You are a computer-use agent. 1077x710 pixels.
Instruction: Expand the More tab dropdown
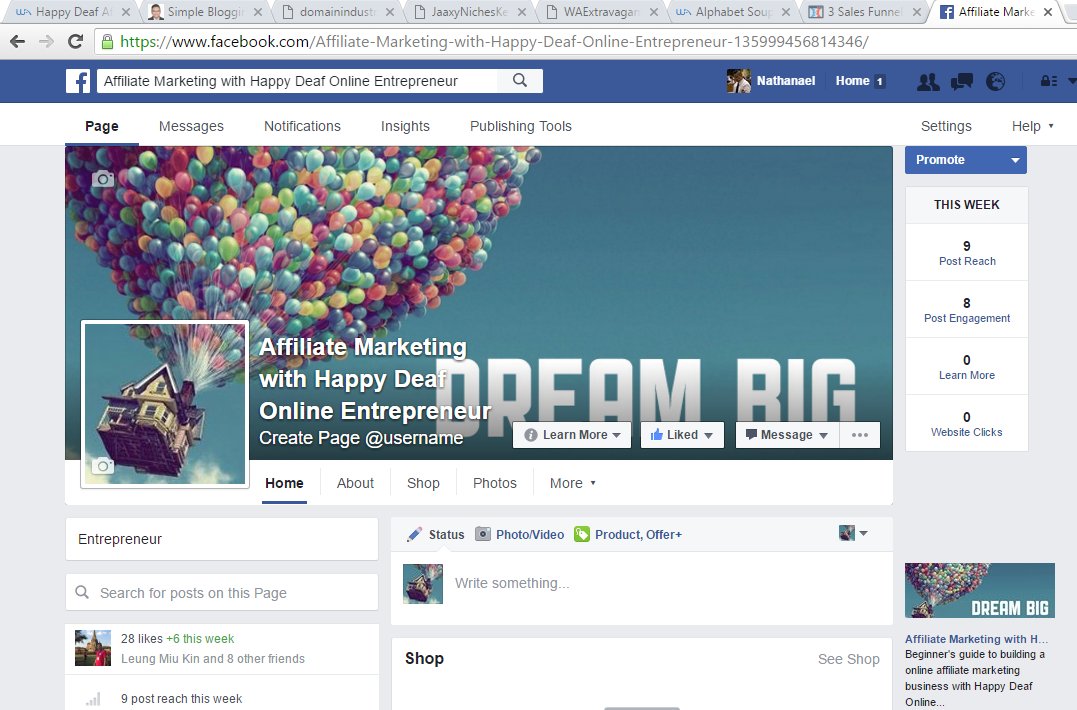572,483
